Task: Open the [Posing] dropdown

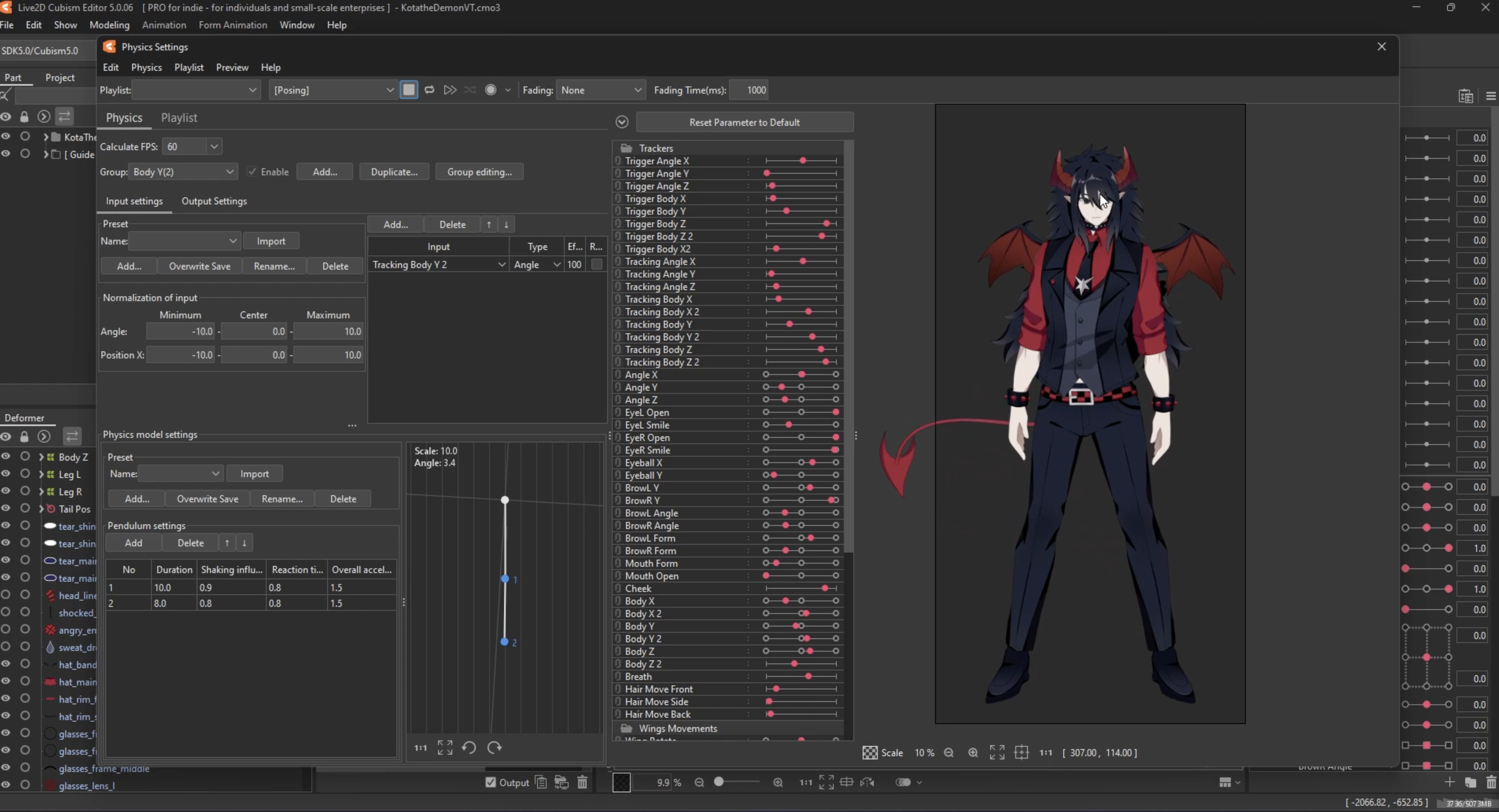Action: pos(333,90)
